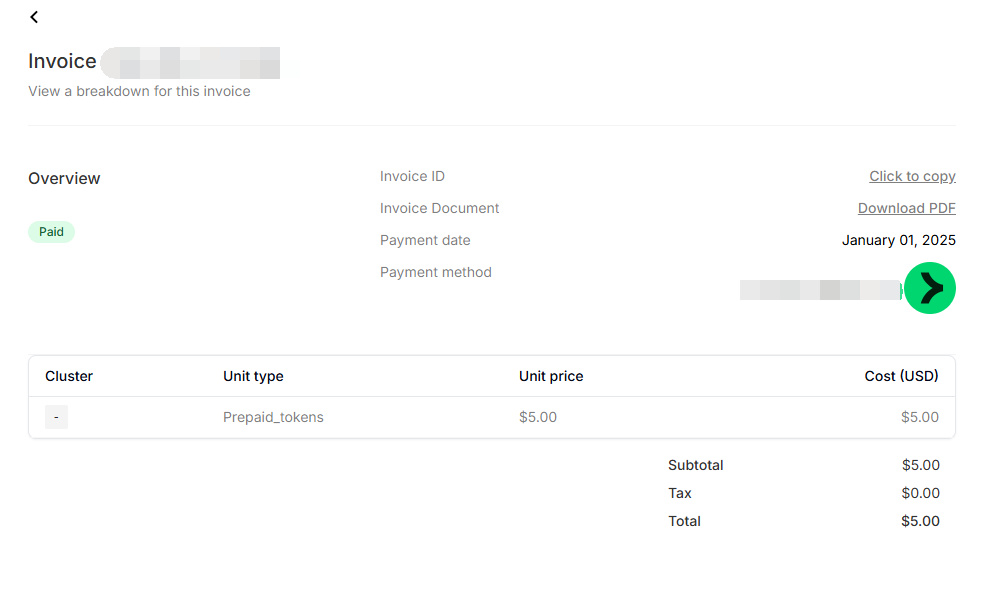Click the Overview section heading
The height and width of the screenshot is (590, 991).
tap(64, 179)
